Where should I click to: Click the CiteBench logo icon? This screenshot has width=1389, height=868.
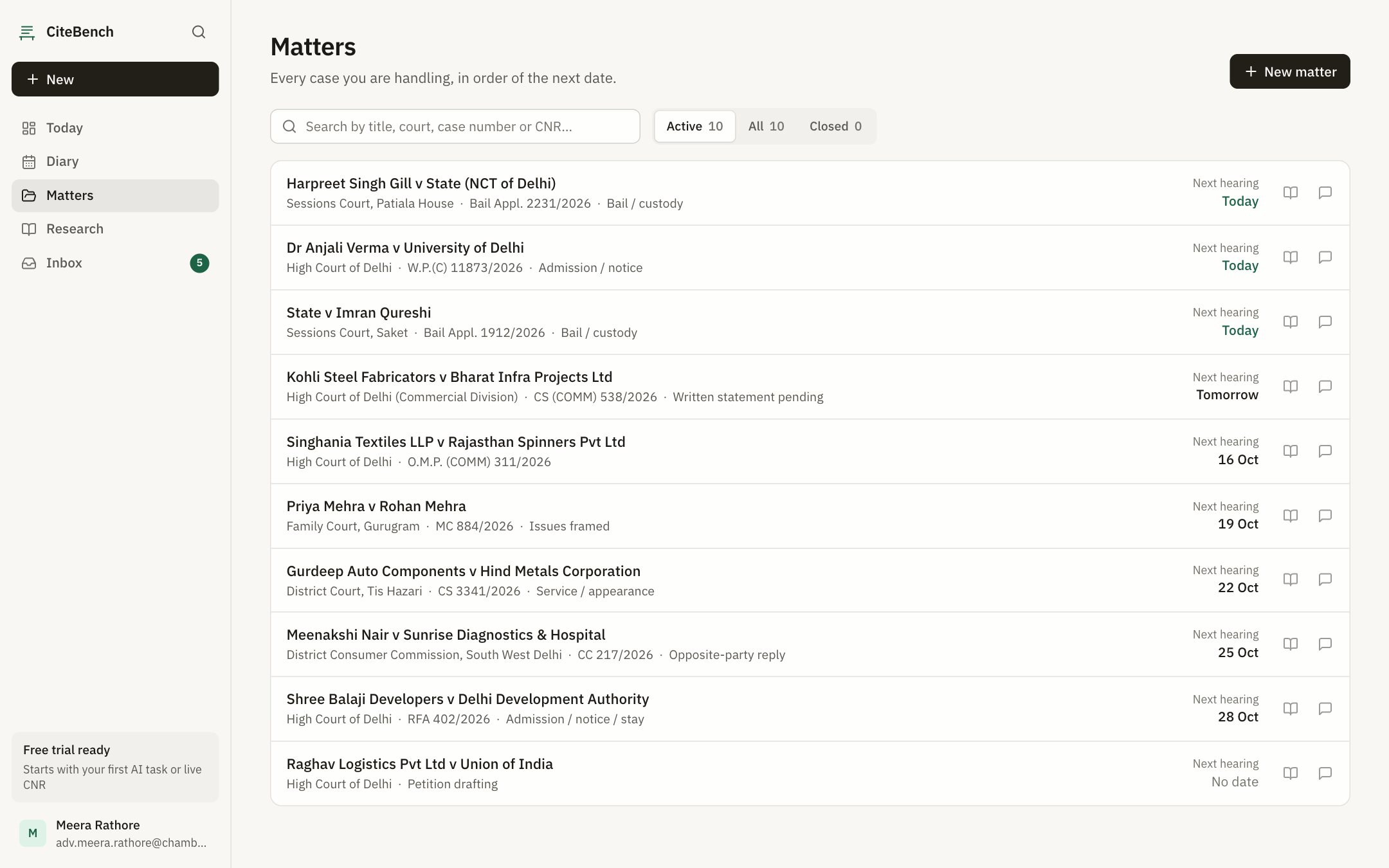pyautogui.click(x=27, y=32)
